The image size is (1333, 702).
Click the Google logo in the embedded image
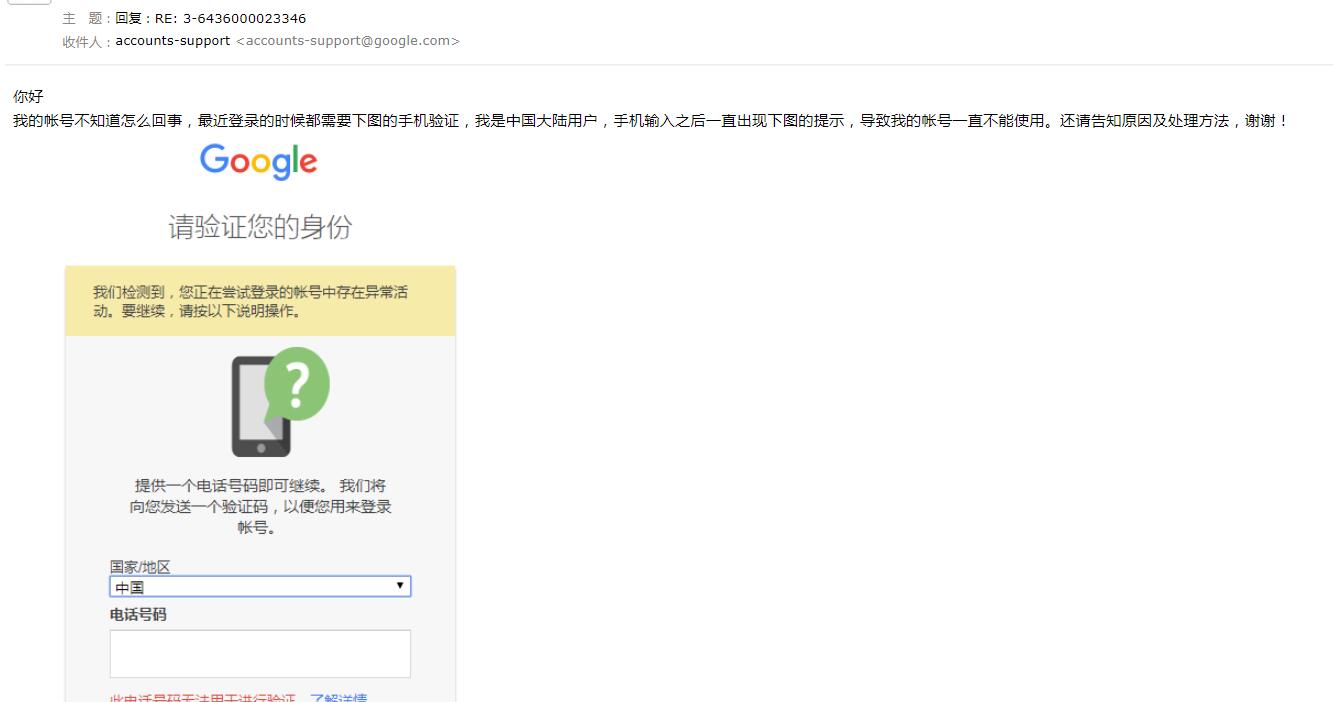point(259,162)
